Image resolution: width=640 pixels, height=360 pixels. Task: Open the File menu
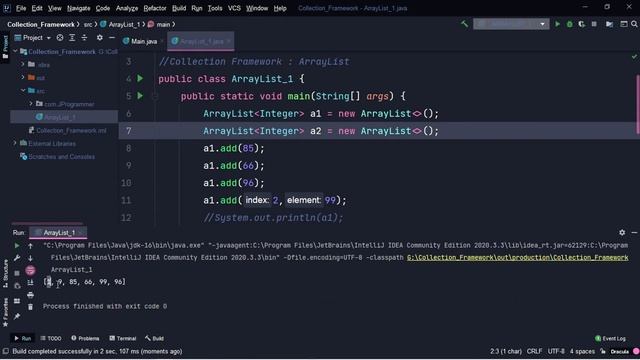[21, 8]
